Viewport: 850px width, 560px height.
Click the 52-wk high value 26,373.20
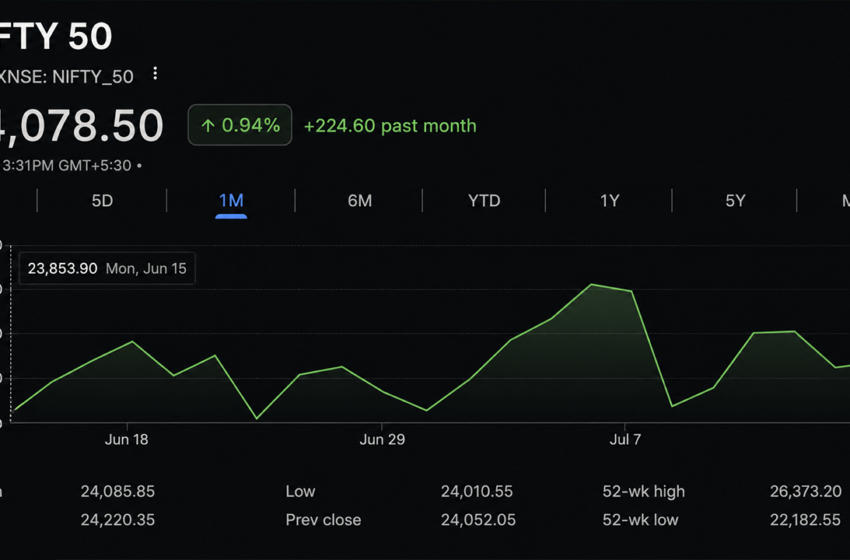tap(806, 491)
